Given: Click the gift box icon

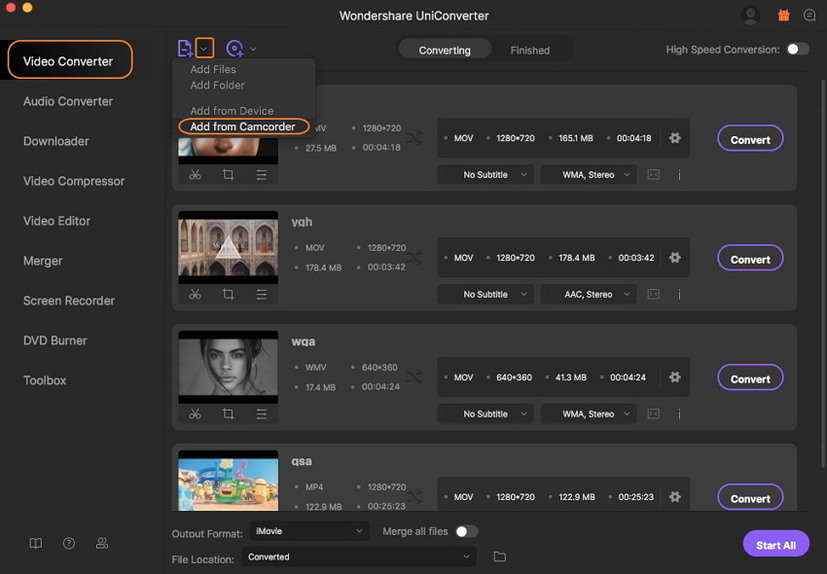Looking at the screenshot, I should click(x=783, y=15).
